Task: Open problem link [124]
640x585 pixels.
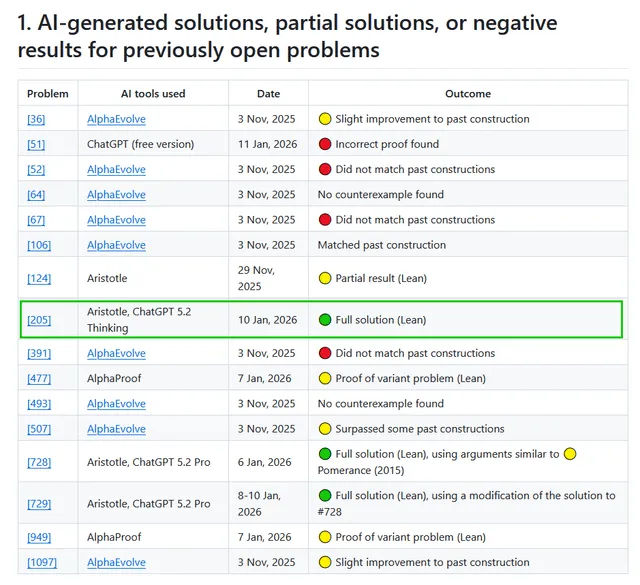Action: tap(39, 278)
